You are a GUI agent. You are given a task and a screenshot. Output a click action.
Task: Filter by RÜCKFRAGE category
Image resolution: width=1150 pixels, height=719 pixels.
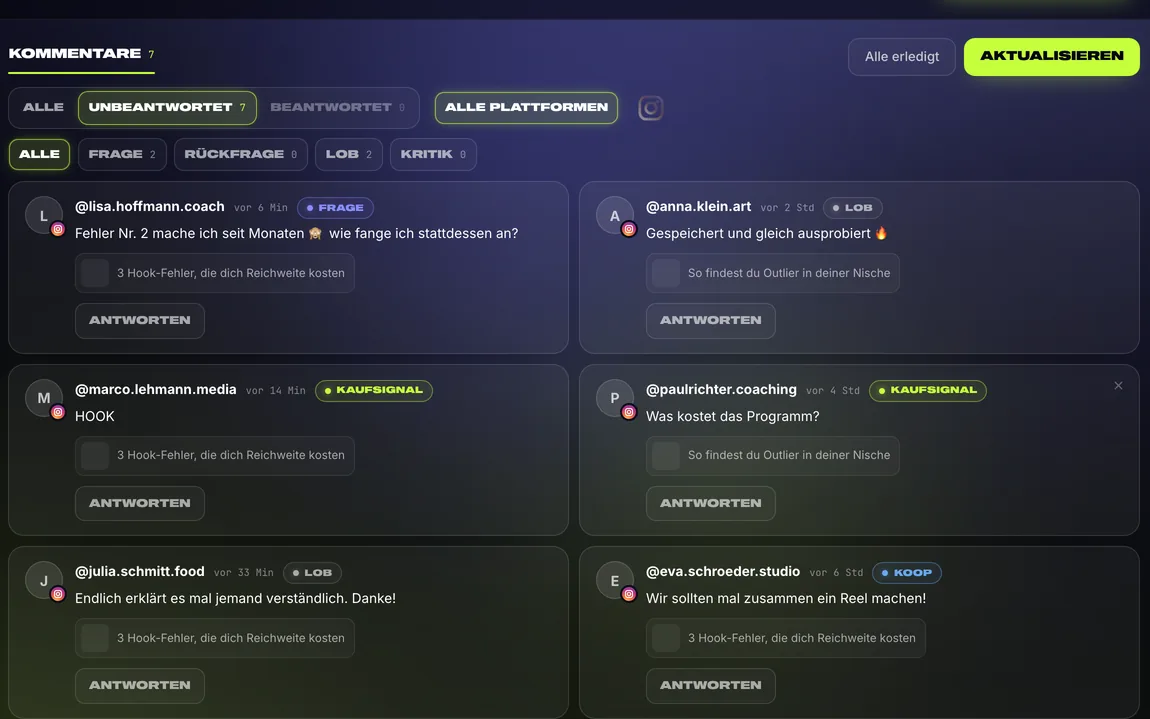[x=241, y=154]
